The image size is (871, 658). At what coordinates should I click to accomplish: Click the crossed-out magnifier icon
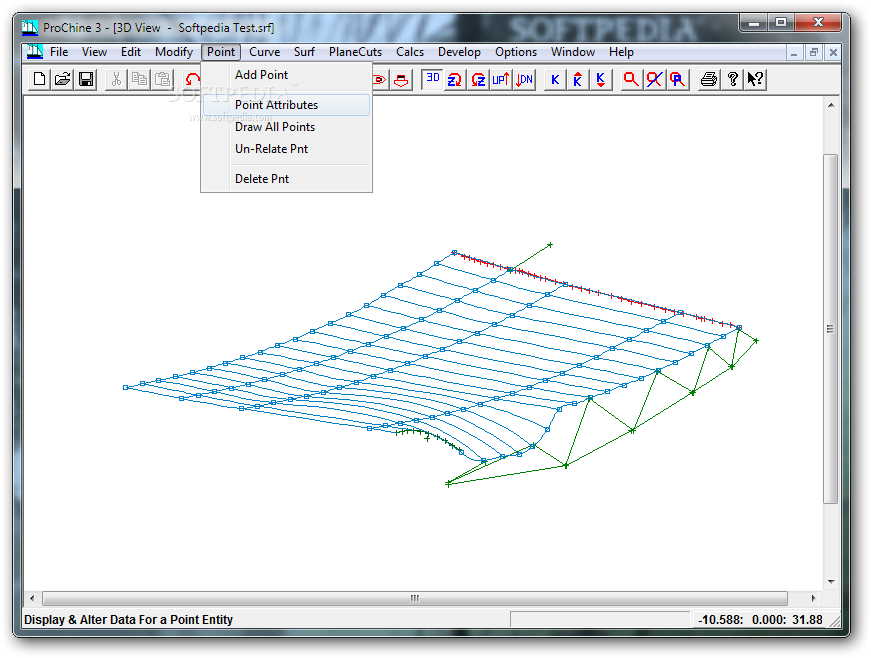(x=654, y=79)
